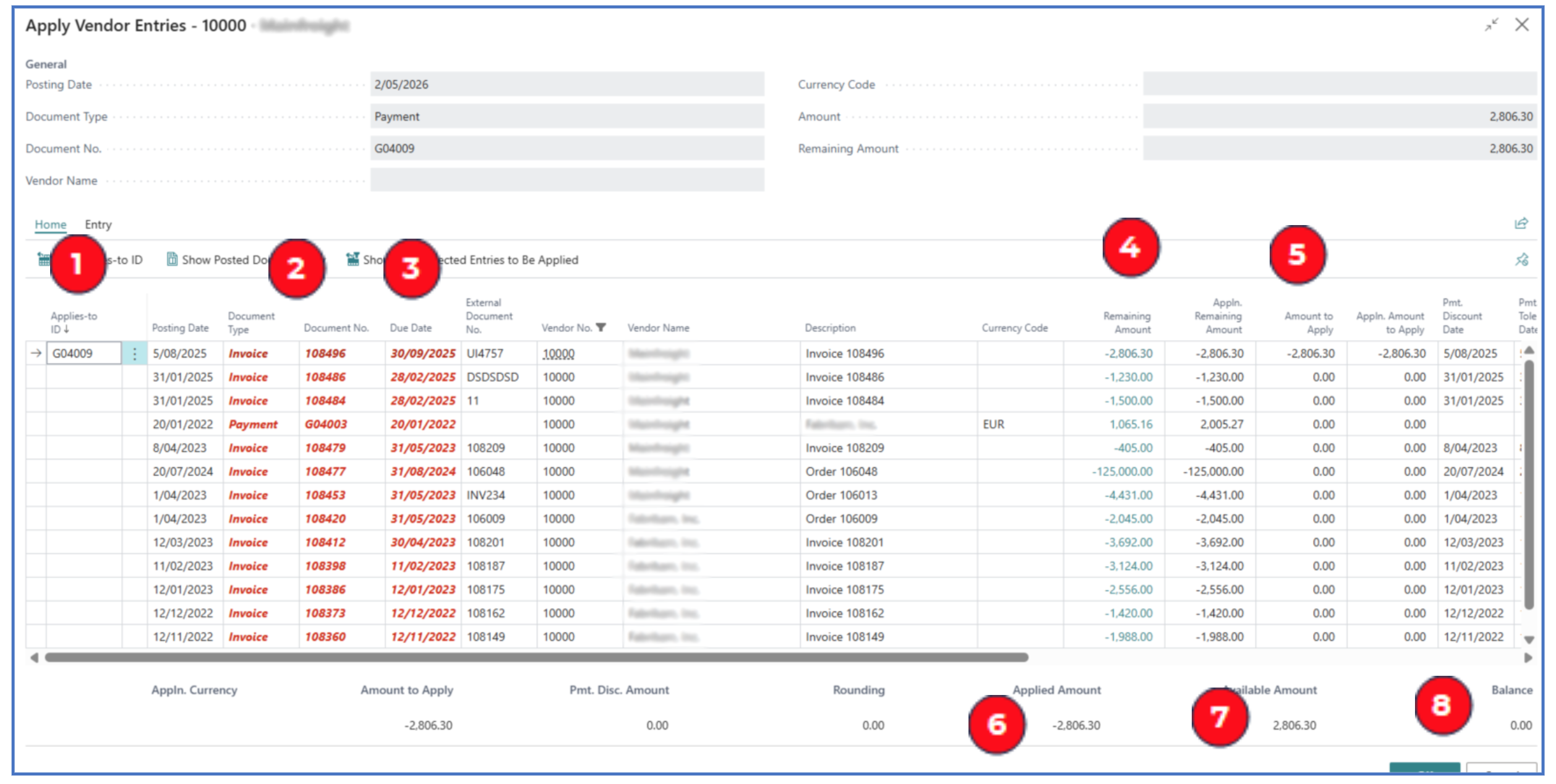This screenshot has height=784, width=1556.
Task: Click the Applies-to ID header to sort
Action: [73, 322]
